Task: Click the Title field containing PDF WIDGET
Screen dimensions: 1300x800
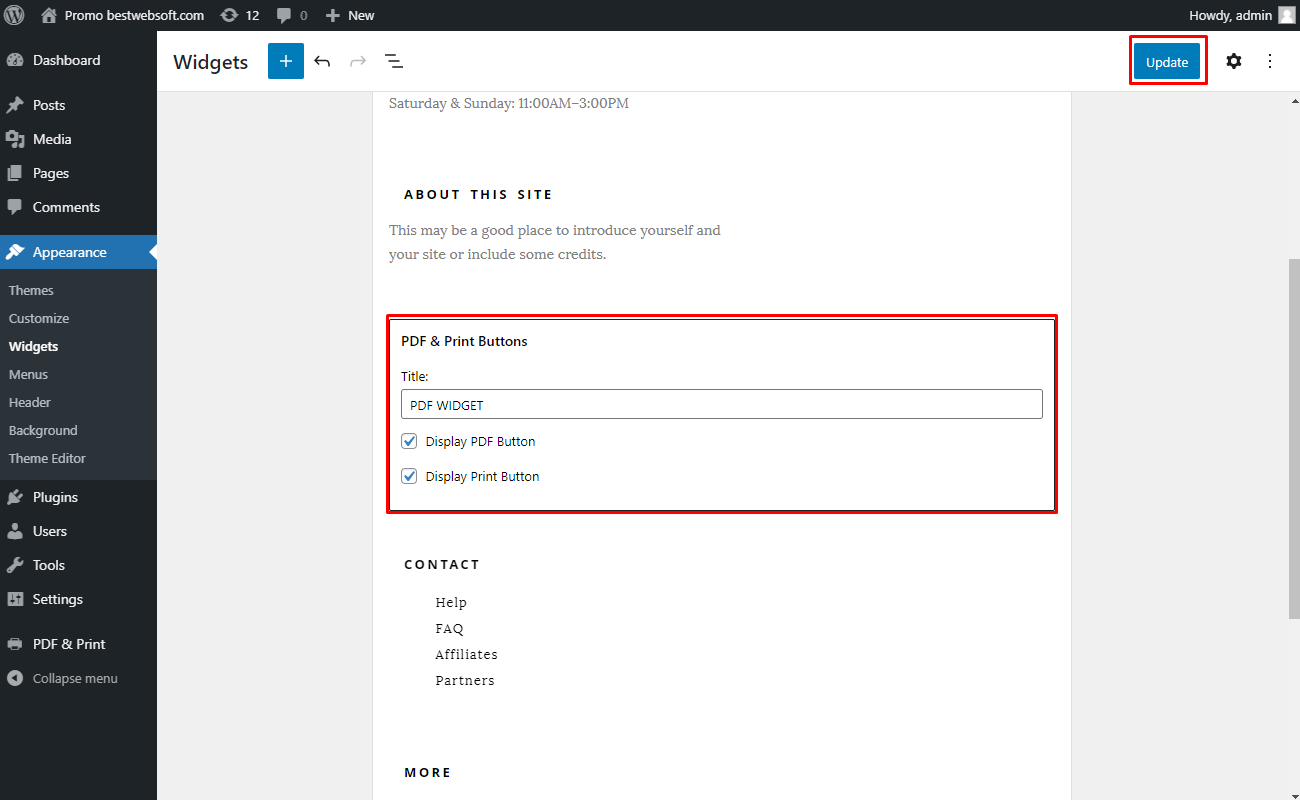Action: pos(722,404)
